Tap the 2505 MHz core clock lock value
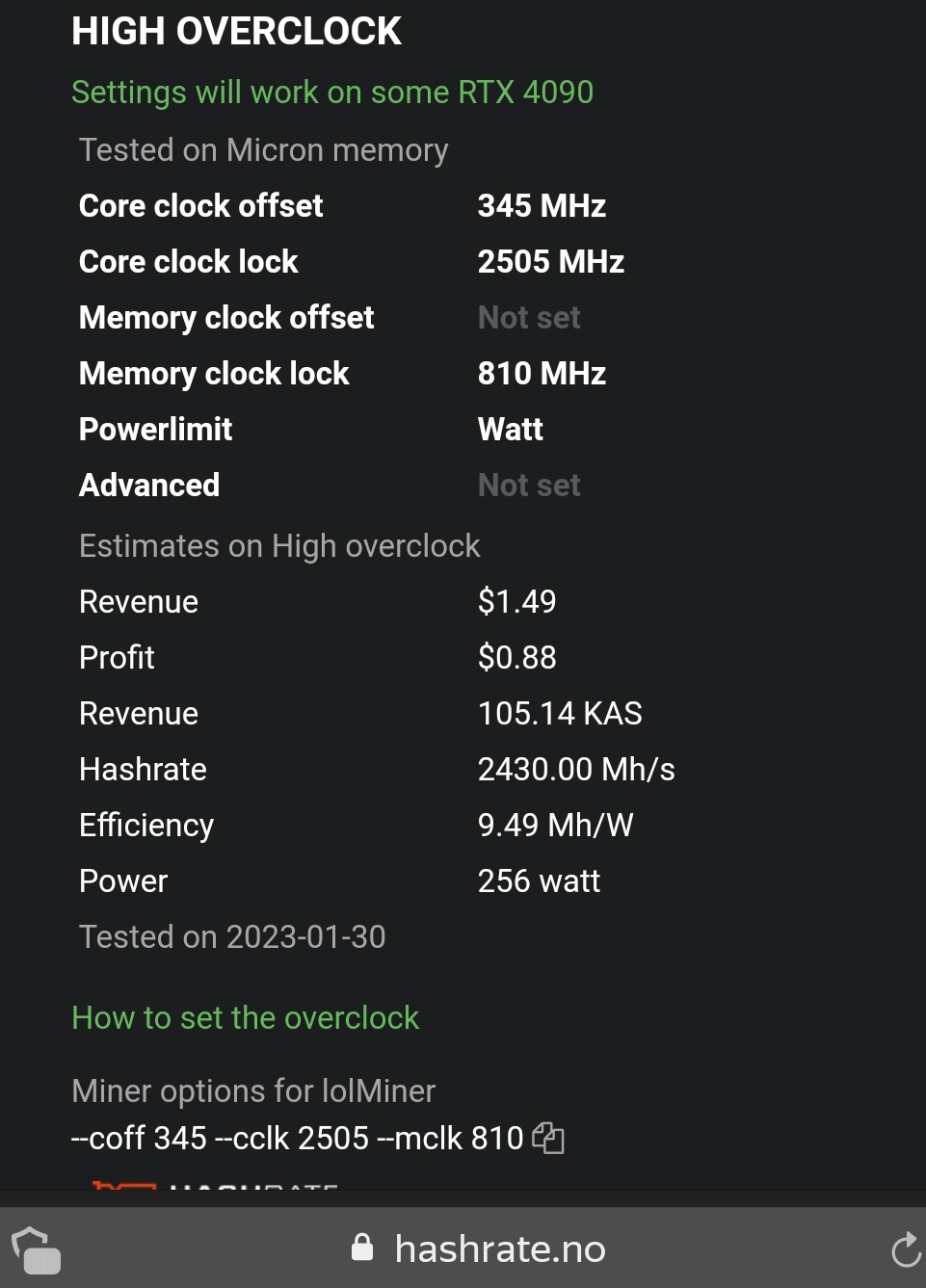 tap(551, 262)
